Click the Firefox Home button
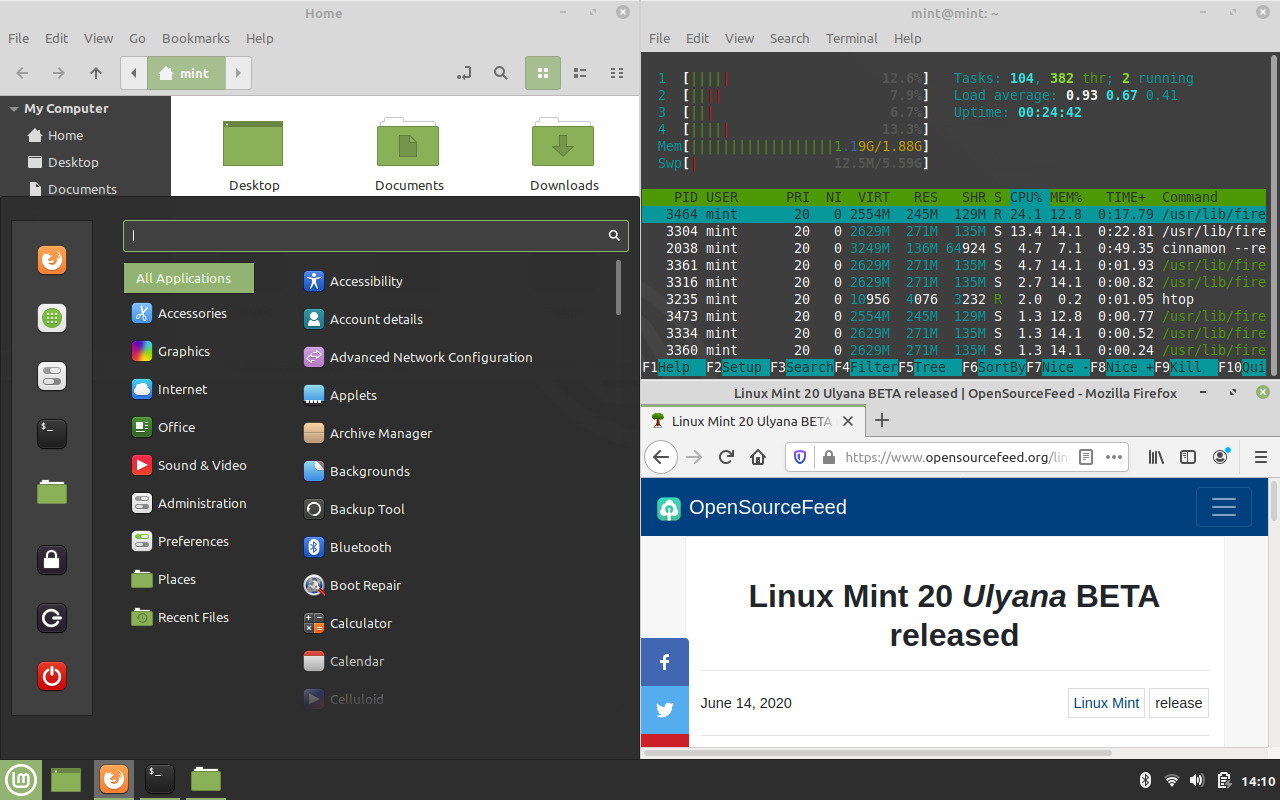Viewport: 1280px width, 800px height. (x=758, y=457)
